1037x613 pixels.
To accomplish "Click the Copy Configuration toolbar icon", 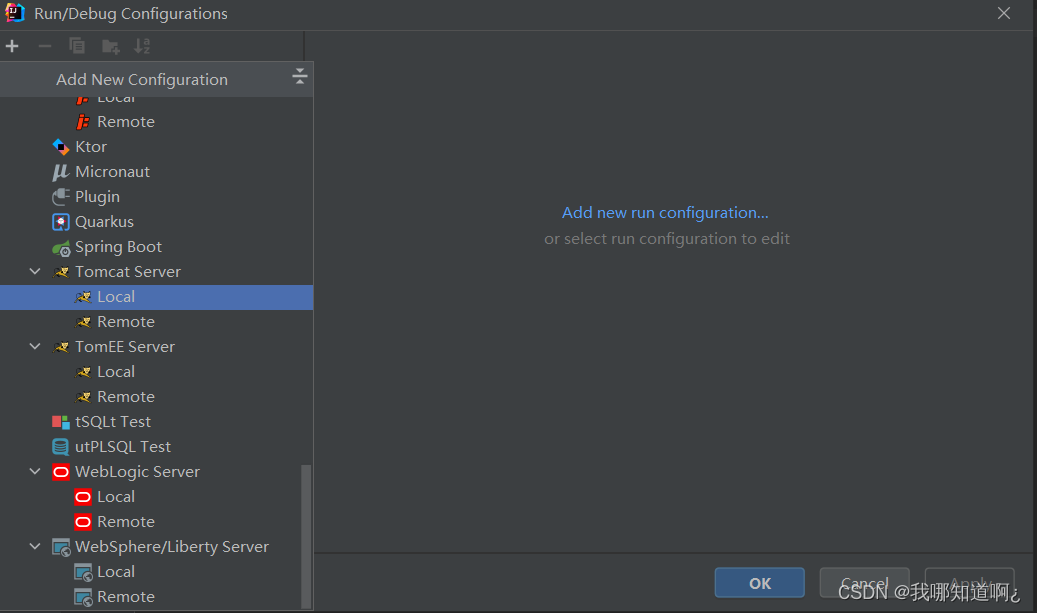I will click(77, 46).
